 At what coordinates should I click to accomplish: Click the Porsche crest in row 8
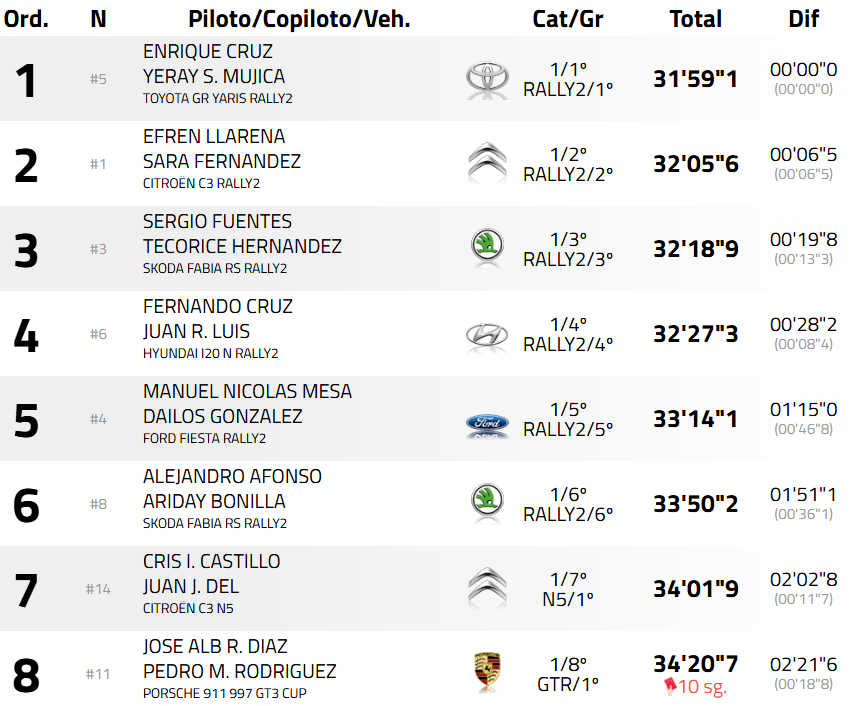(x=487, y=672)
